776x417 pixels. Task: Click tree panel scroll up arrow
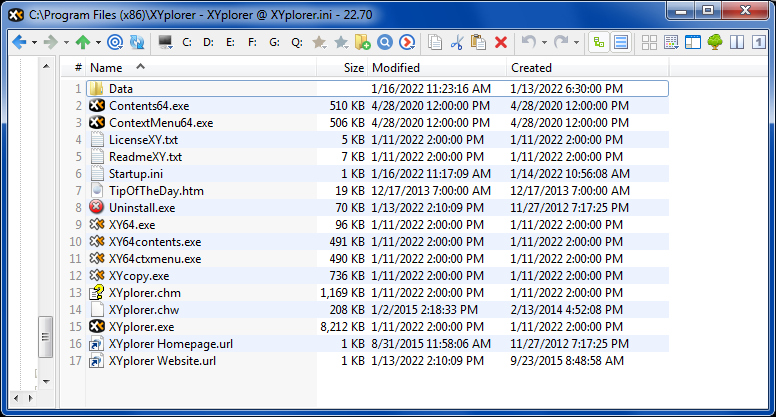pos(46,66)
